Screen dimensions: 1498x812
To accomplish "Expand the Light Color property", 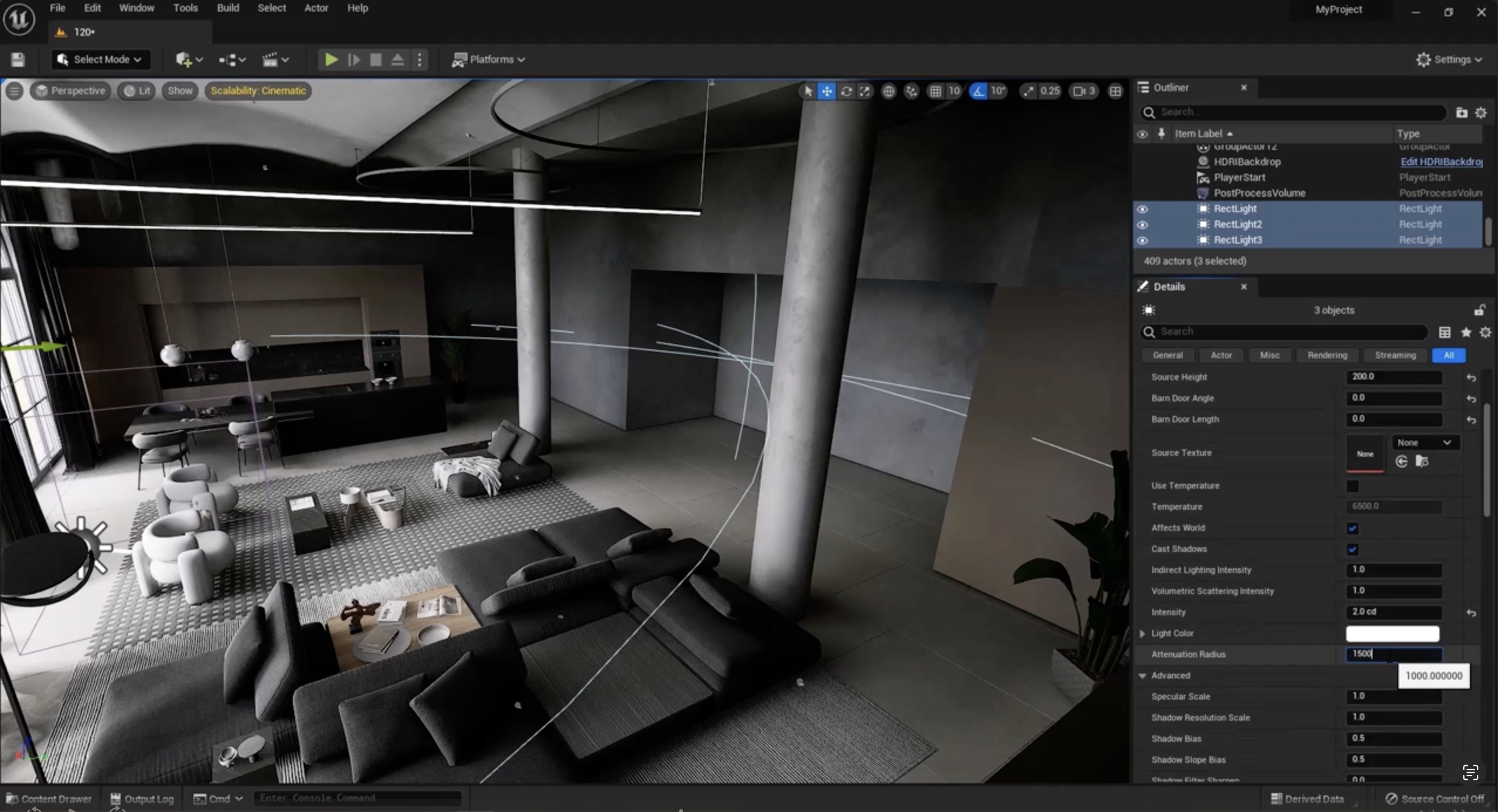I will pyautogui.click(x=1142, y=633).
